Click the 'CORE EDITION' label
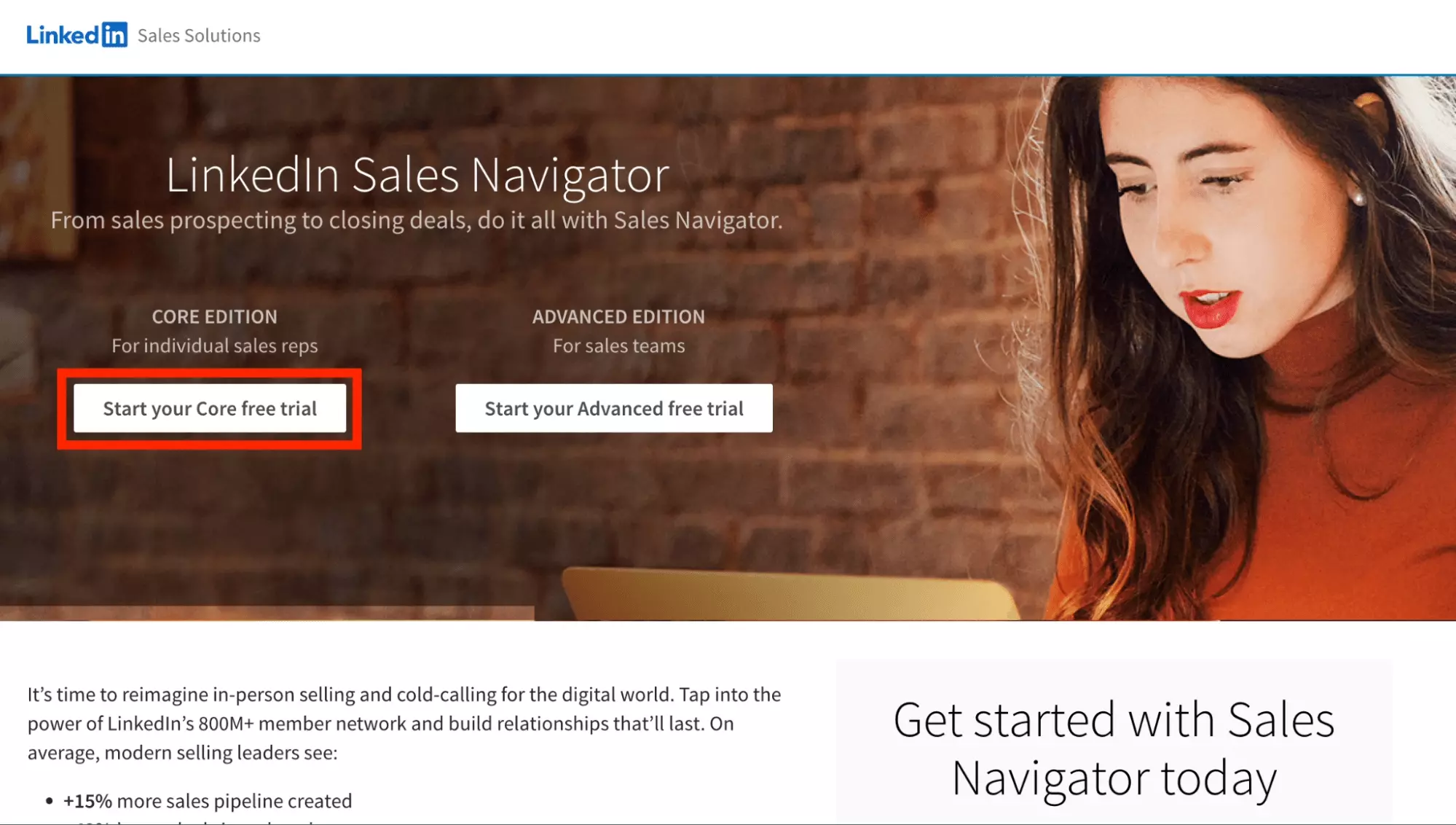The width and height of the screenshot is (1456, 825). pyautogui.click(x=214, y=317)
